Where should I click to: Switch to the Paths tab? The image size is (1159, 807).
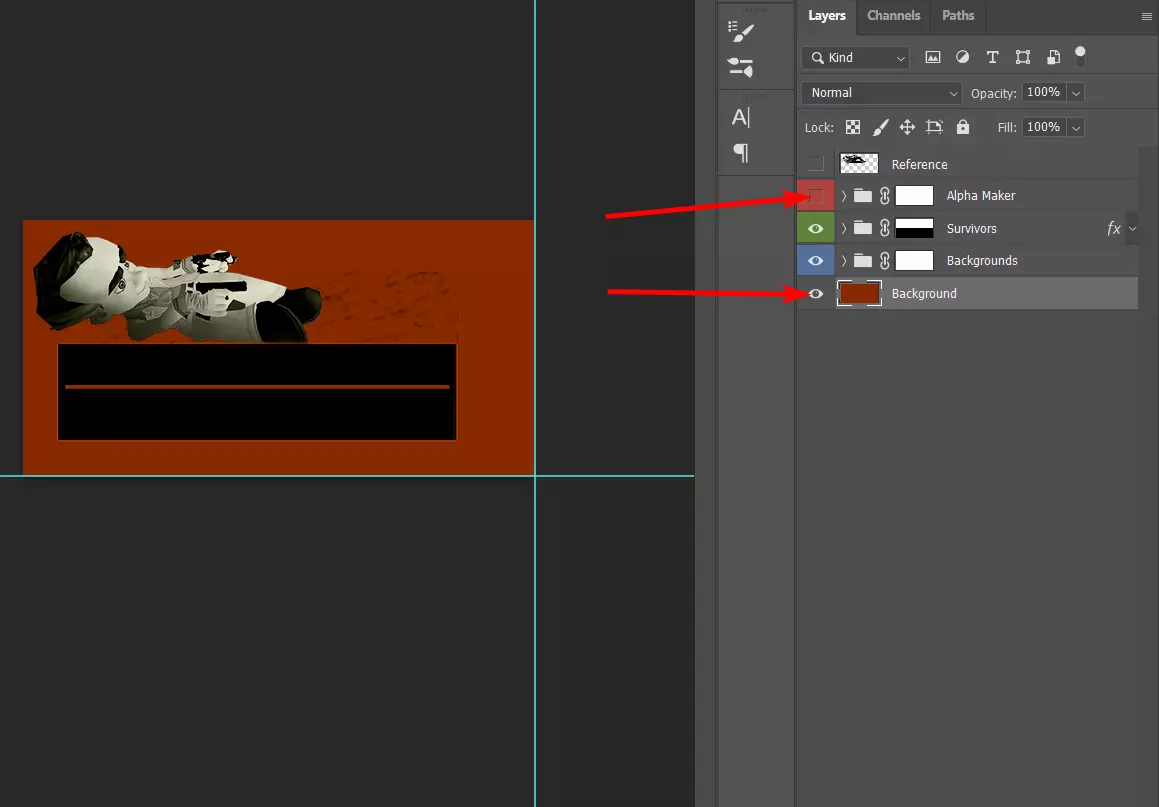click(x=958, y=16)
